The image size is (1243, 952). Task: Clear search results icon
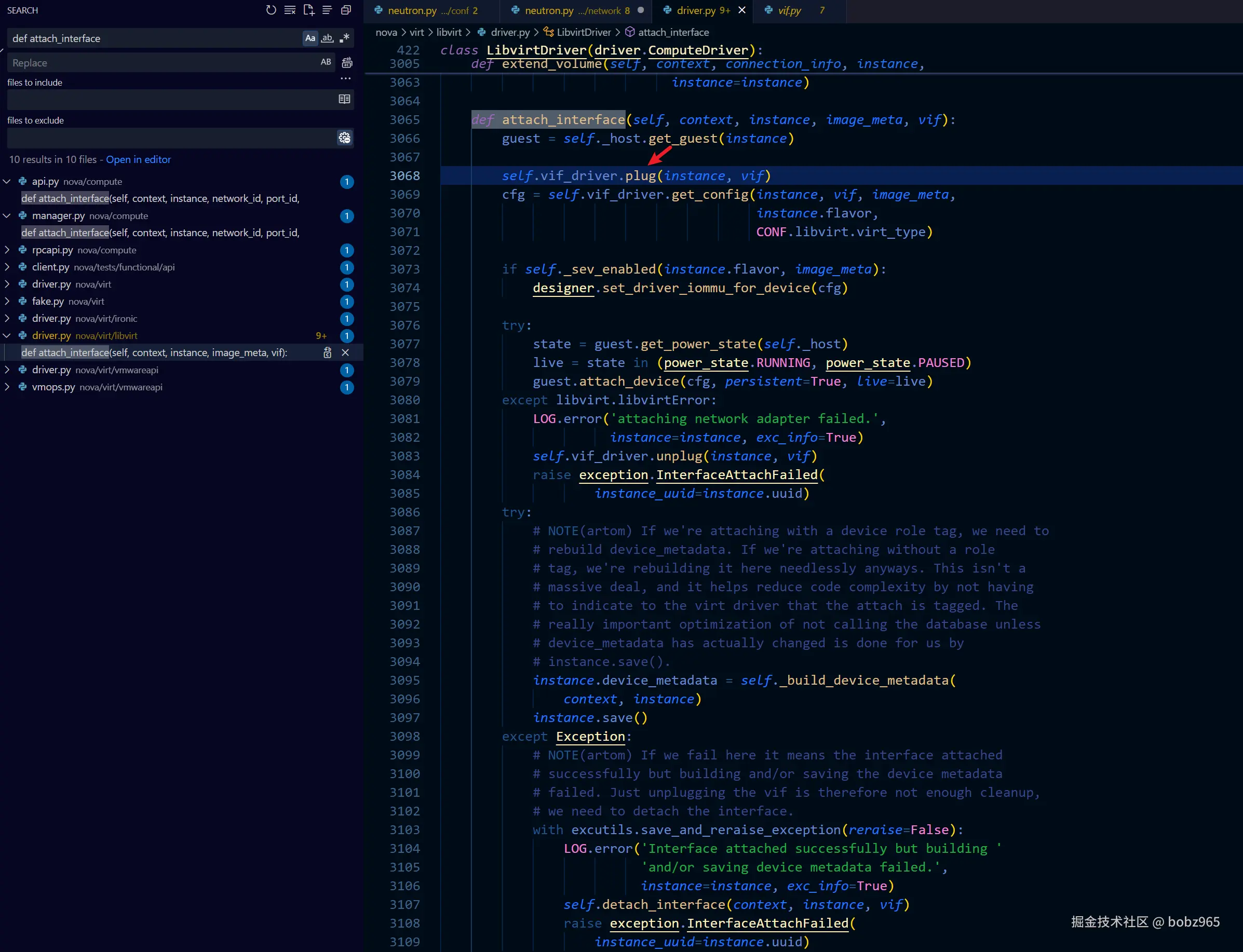[290, 10]
